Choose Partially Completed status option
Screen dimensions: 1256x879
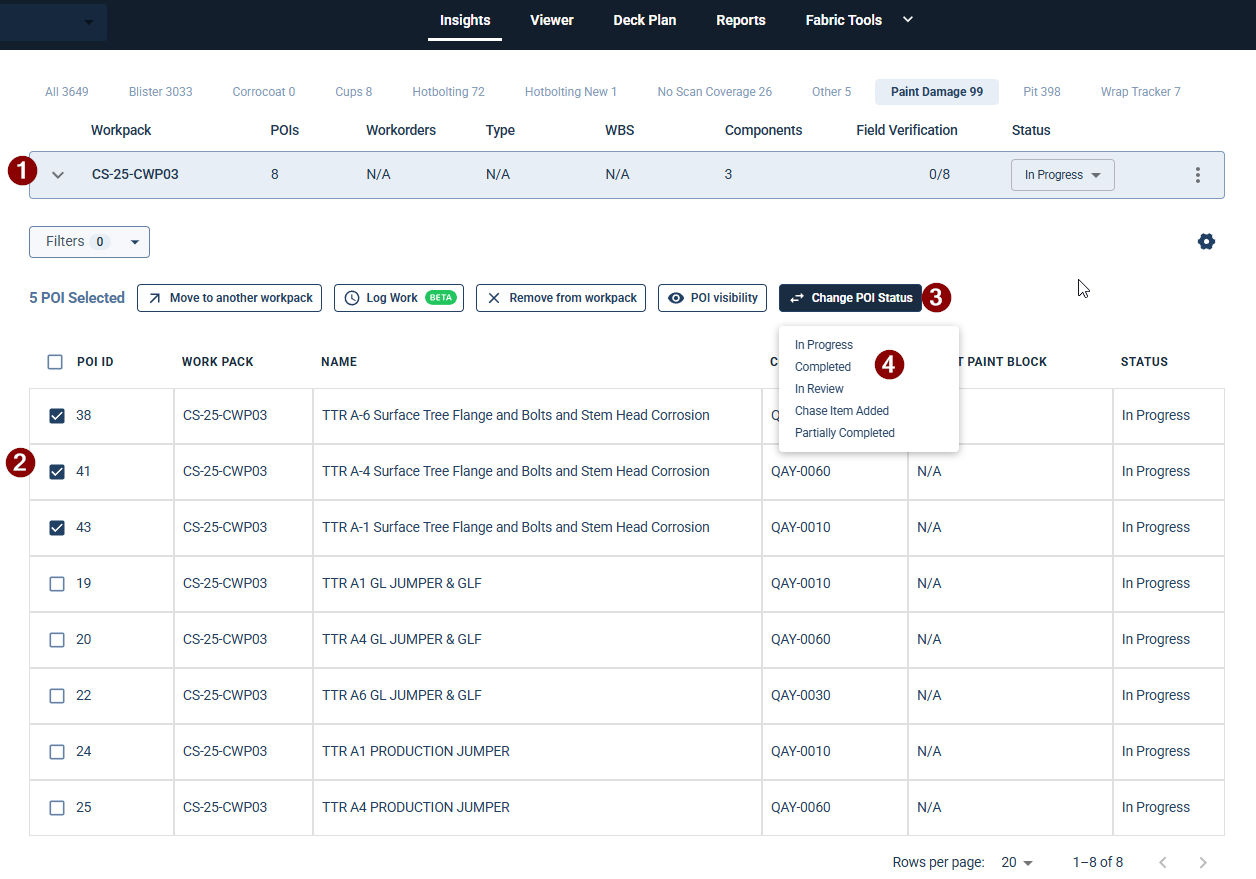(844, 433)
